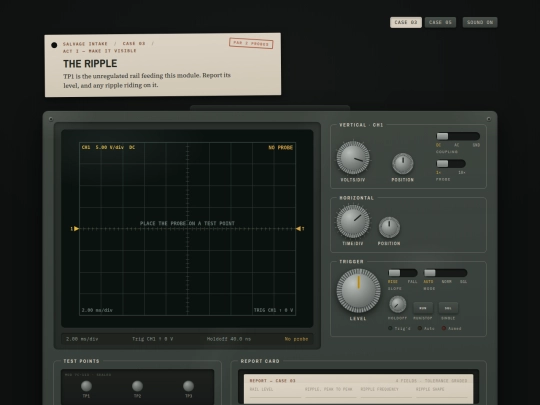
Task: Click the black dot on the case card
Action: click(54, 45)
